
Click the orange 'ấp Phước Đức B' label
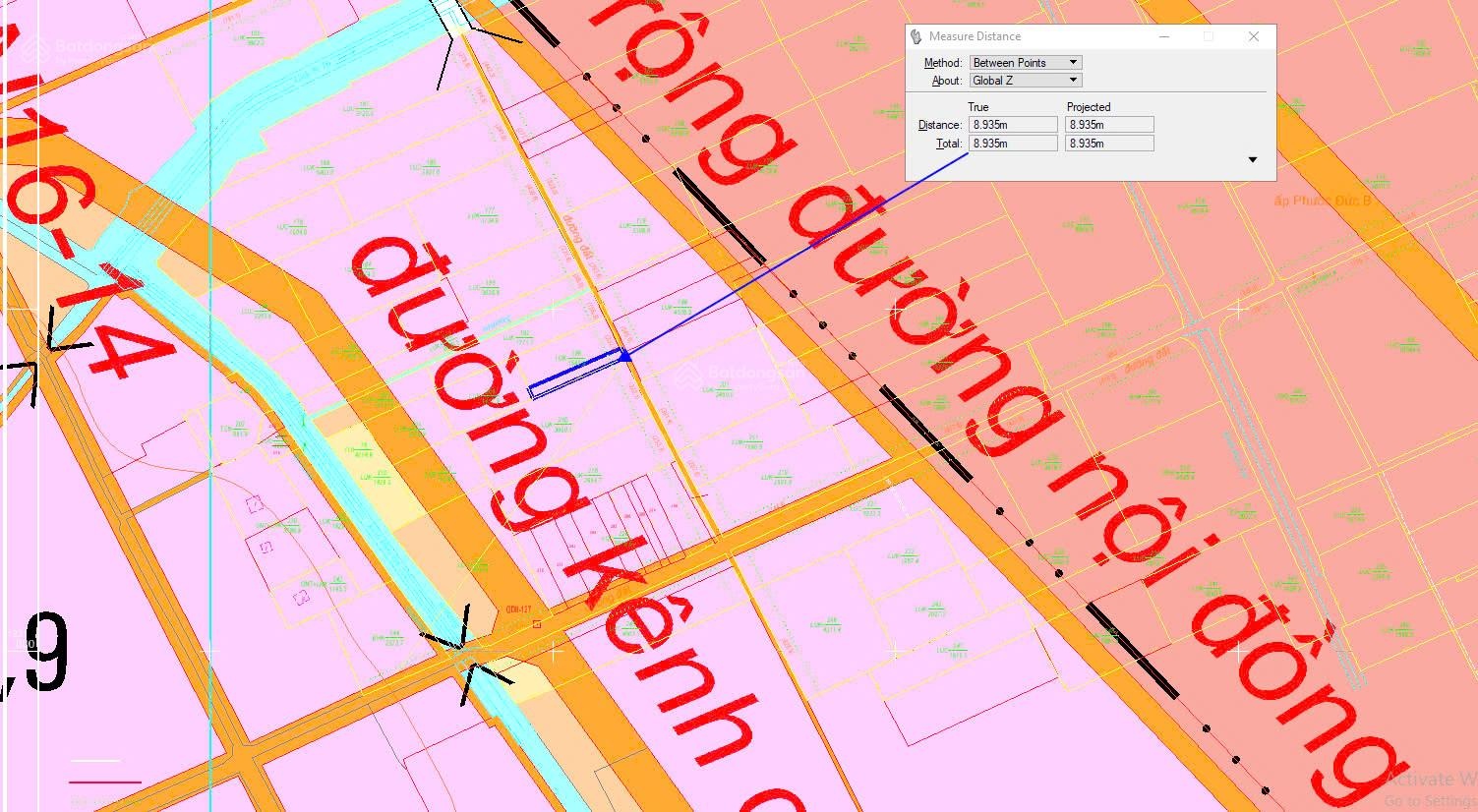[x=1321, y=202]
